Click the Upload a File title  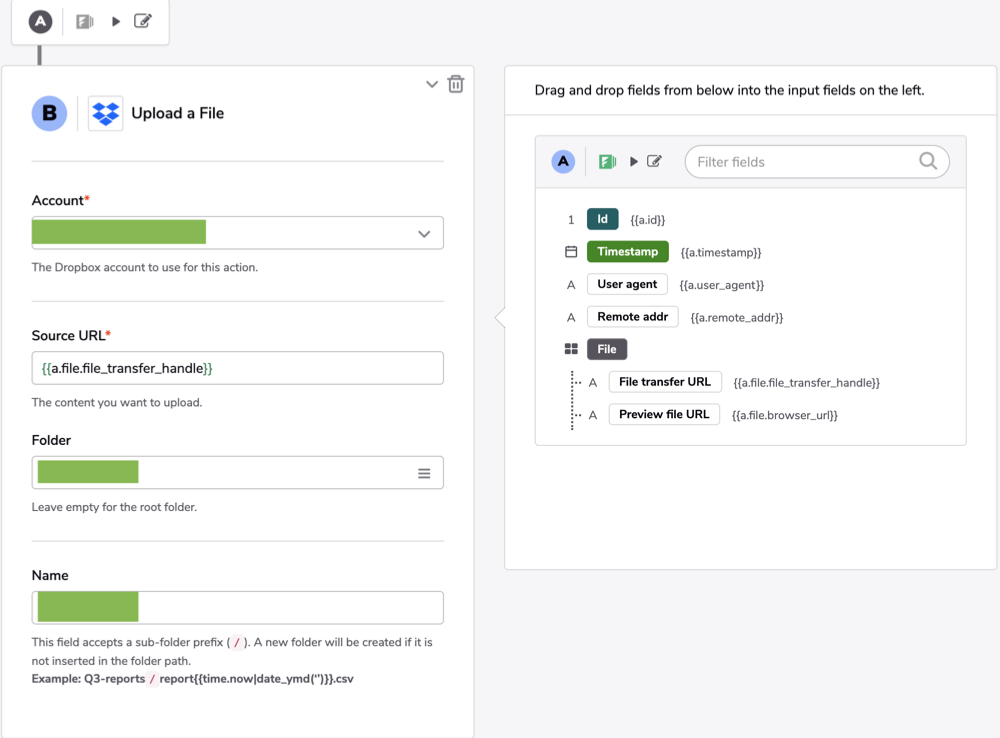pyautogui.click(x=177, y=114)
